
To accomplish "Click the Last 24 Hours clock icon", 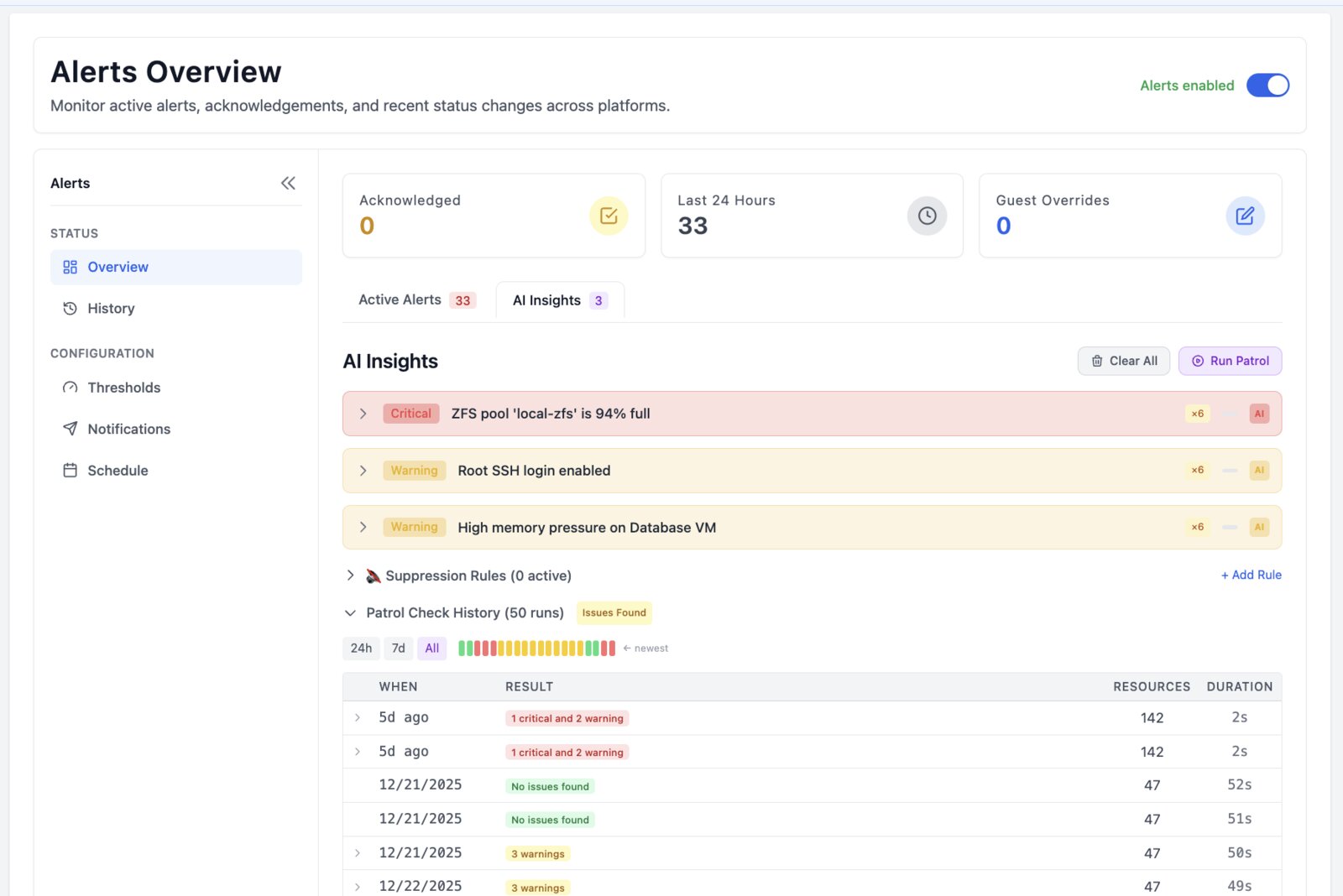I will (x=927, y=216).
